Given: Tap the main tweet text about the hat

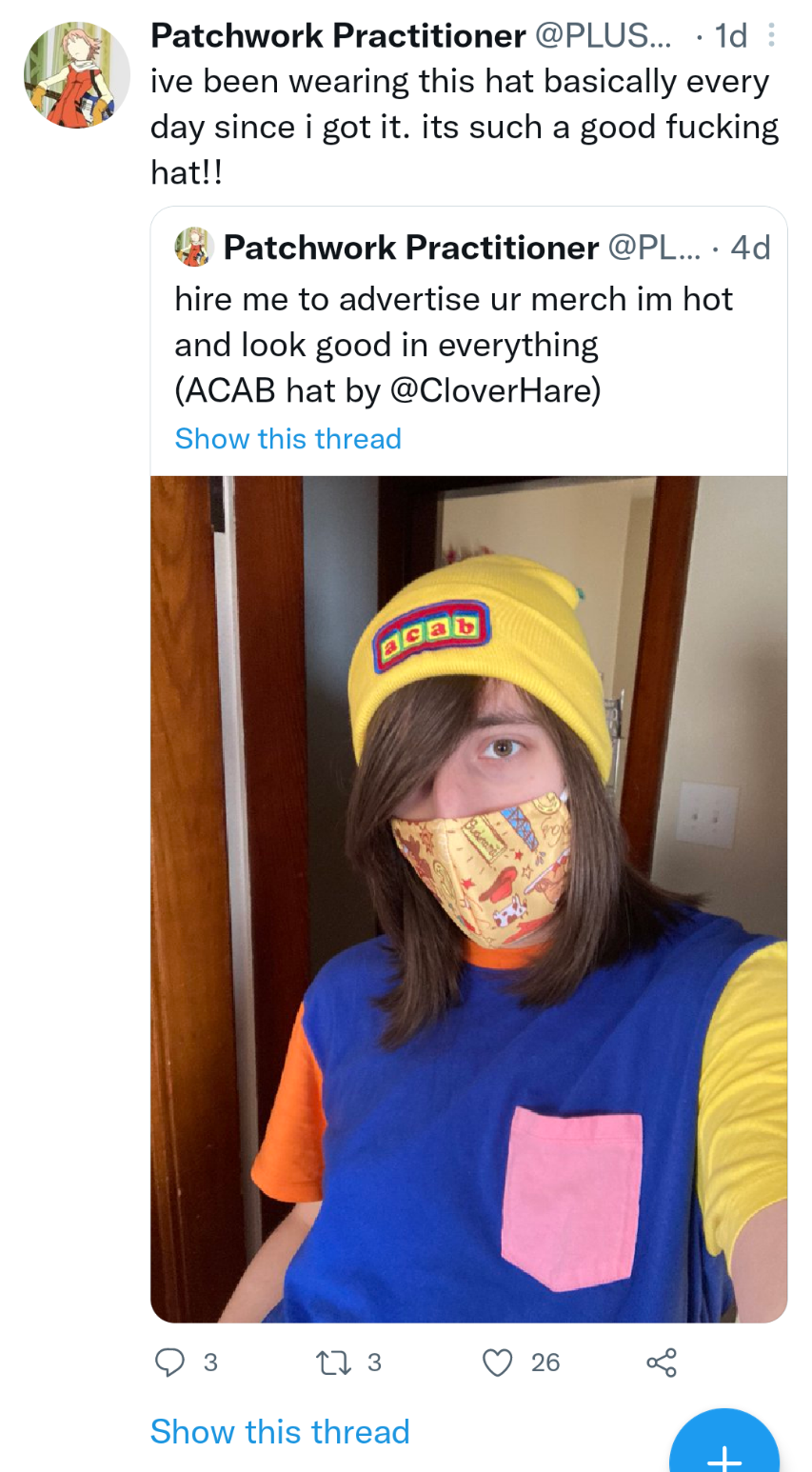Looking at the screenshot, I should [x=465, y=127].
